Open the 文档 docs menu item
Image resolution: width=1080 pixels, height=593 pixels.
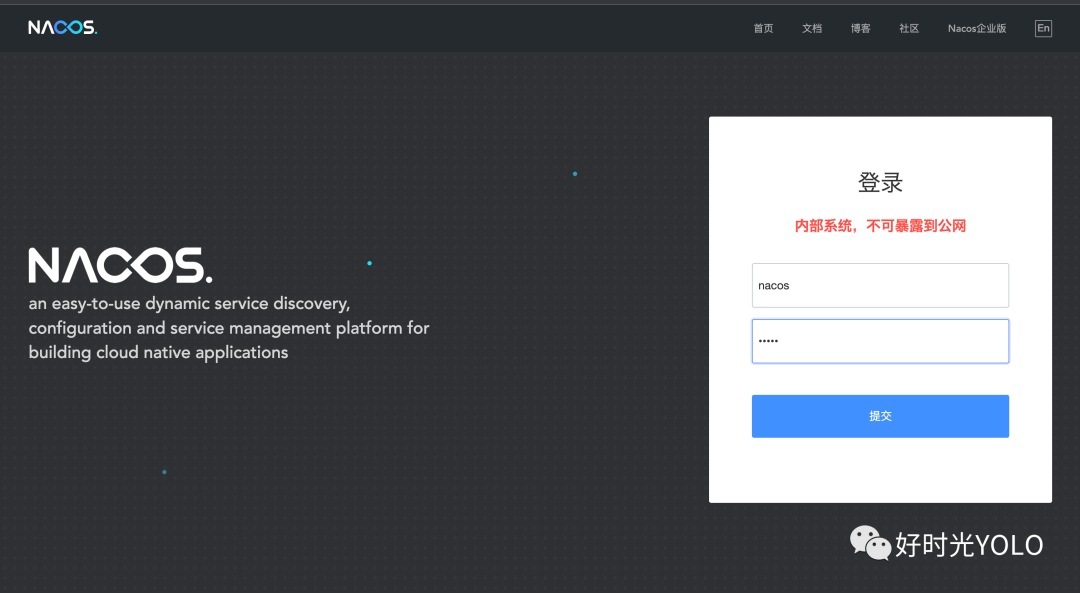[812, 28]
